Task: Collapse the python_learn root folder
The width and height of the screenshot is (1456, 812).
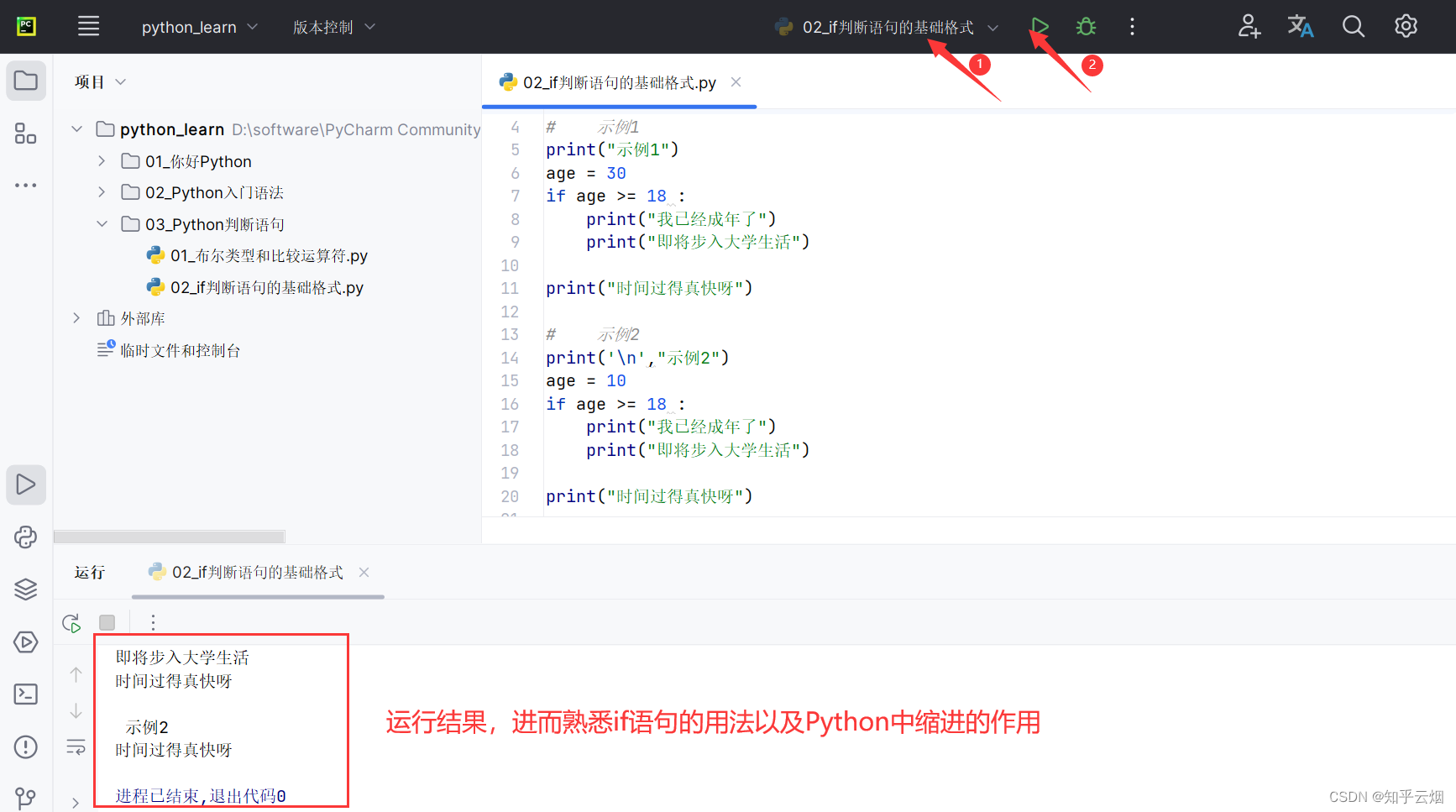Action: click(x=77, y=129)
